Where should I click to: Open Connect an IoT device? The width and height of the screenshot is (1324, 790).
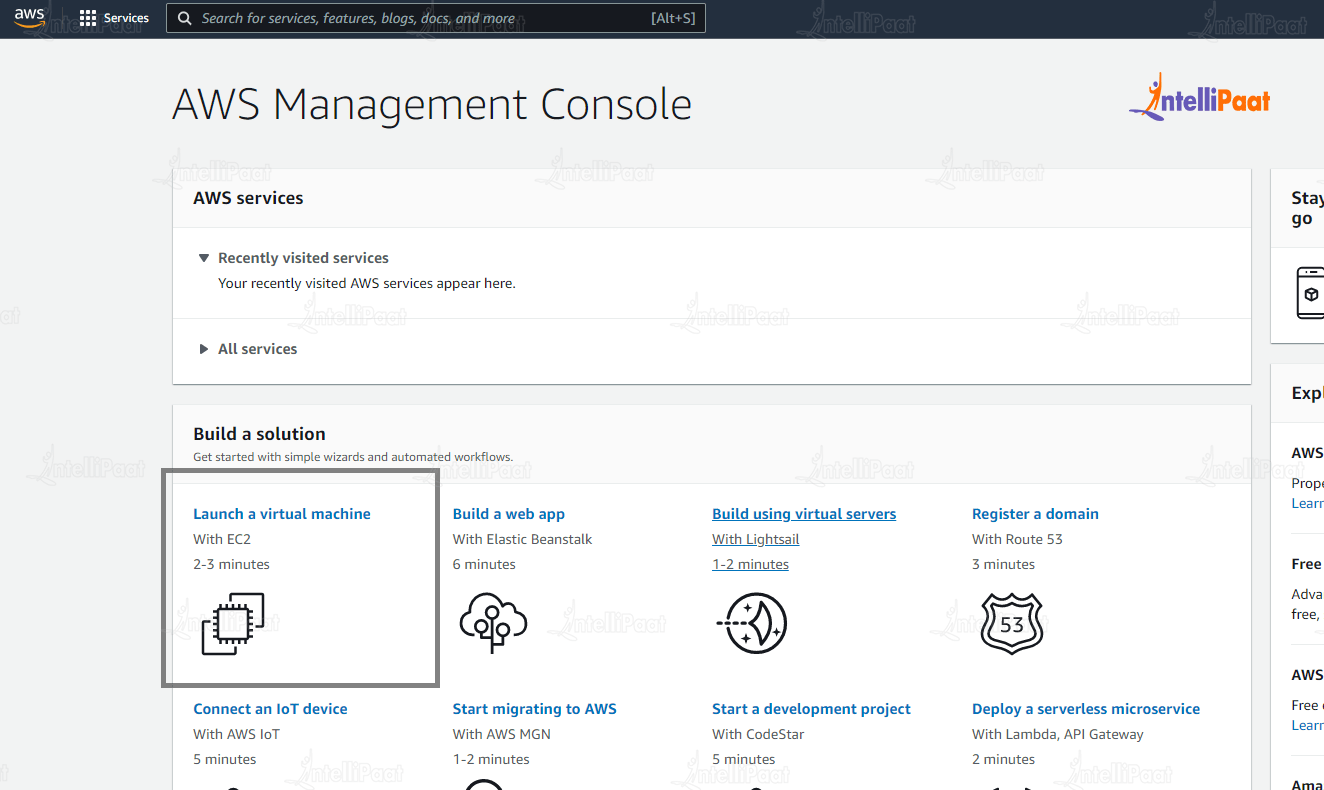[x=270, y=708]
